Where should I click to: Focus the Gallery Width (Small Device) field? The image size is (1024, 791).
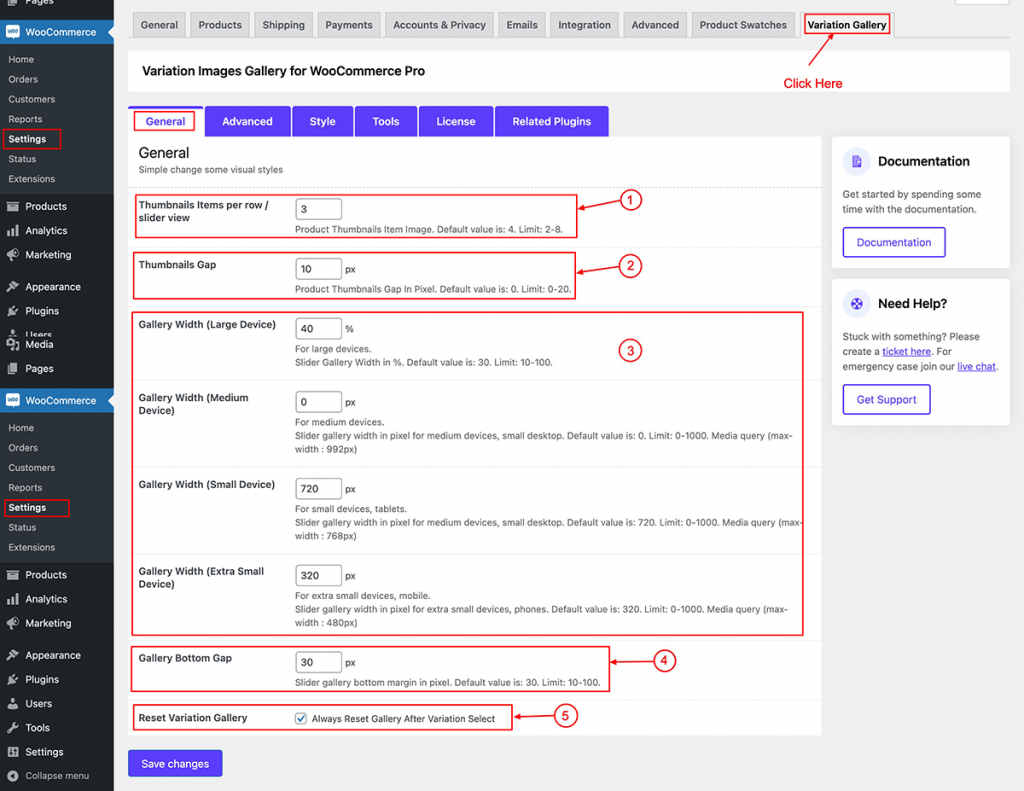(x=318, y=489)
